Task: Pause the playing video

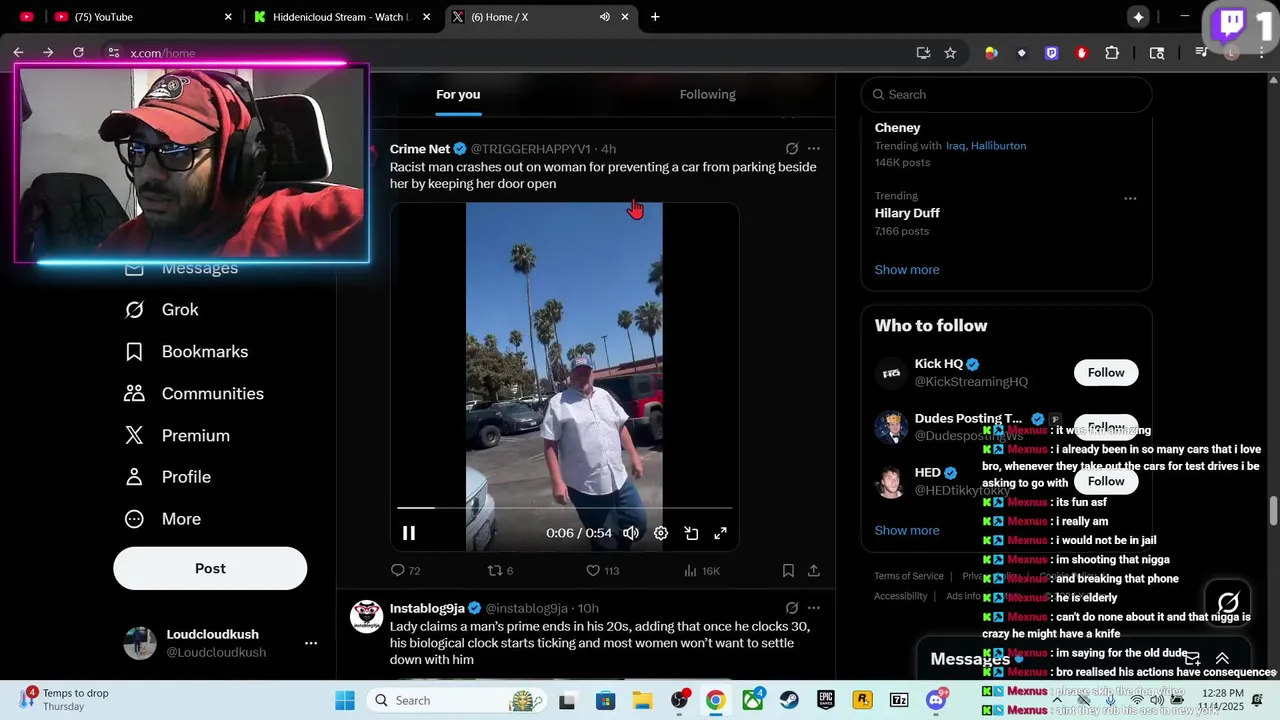Action: [x=409, y=533]
